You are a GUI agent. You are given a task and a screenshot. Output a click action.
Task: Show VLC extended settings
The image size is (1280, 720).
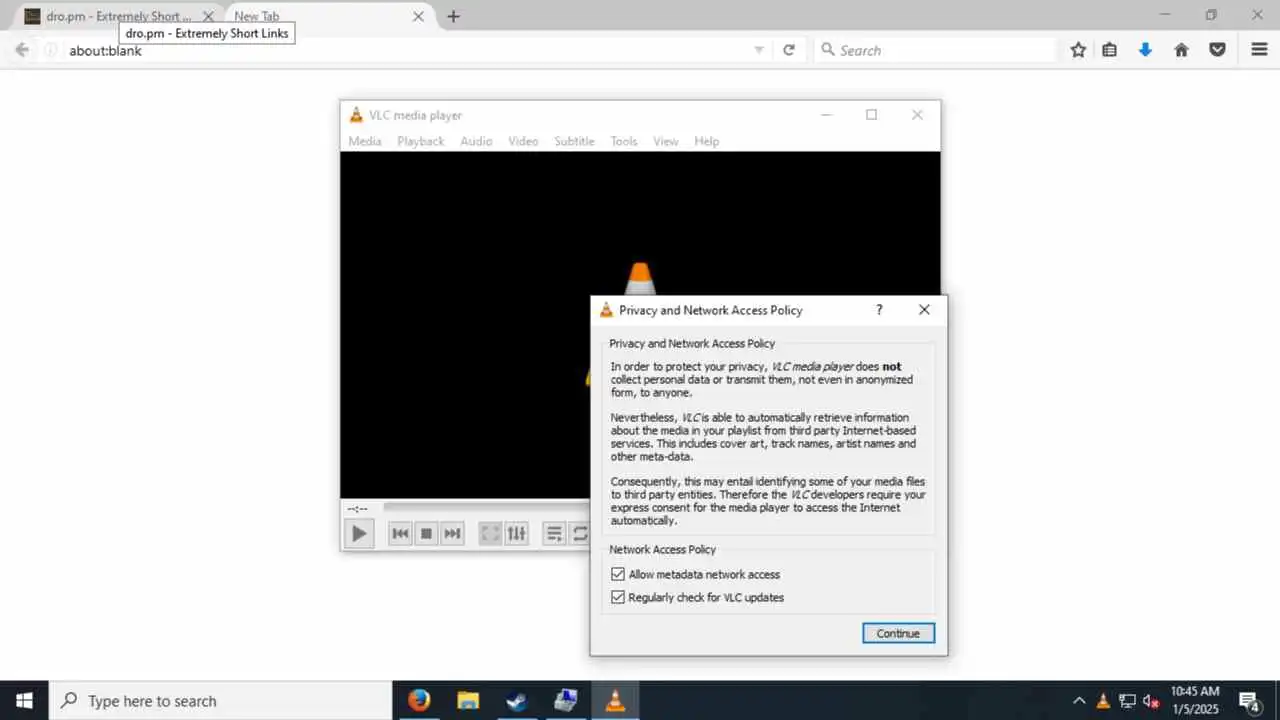coord(516,534)
